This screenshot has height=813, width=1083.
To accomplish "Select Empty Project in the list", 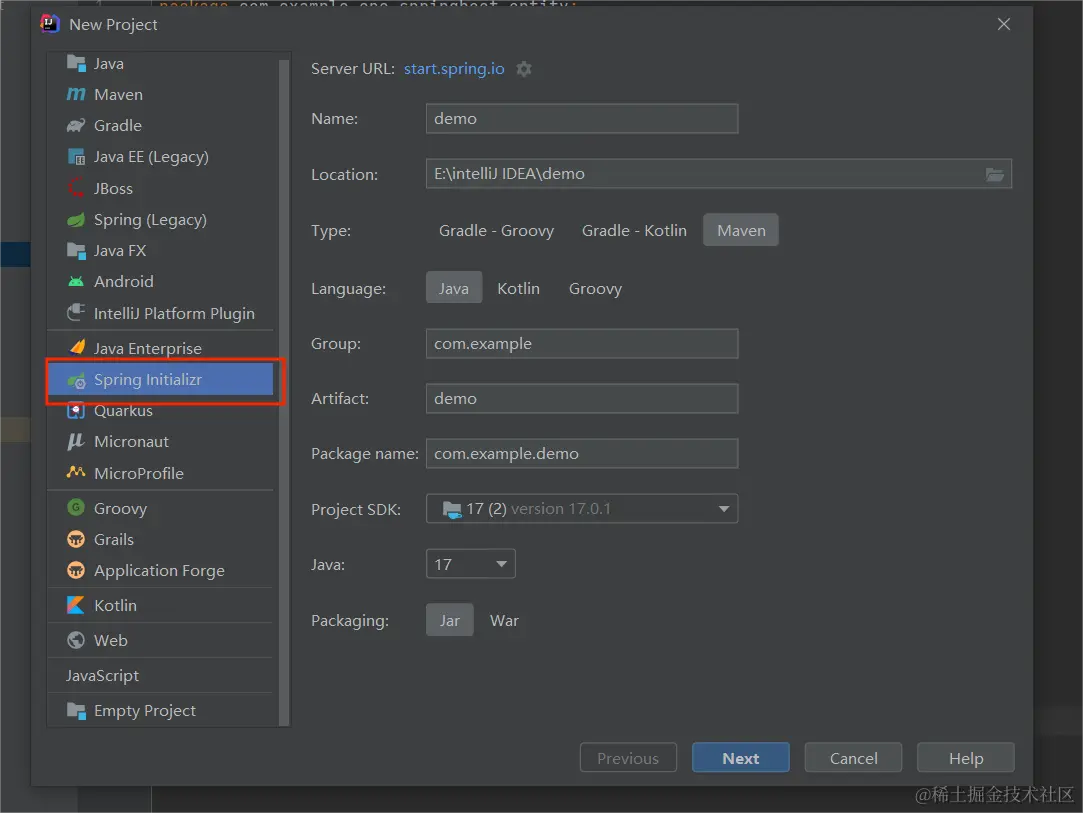I will [161, 710].
